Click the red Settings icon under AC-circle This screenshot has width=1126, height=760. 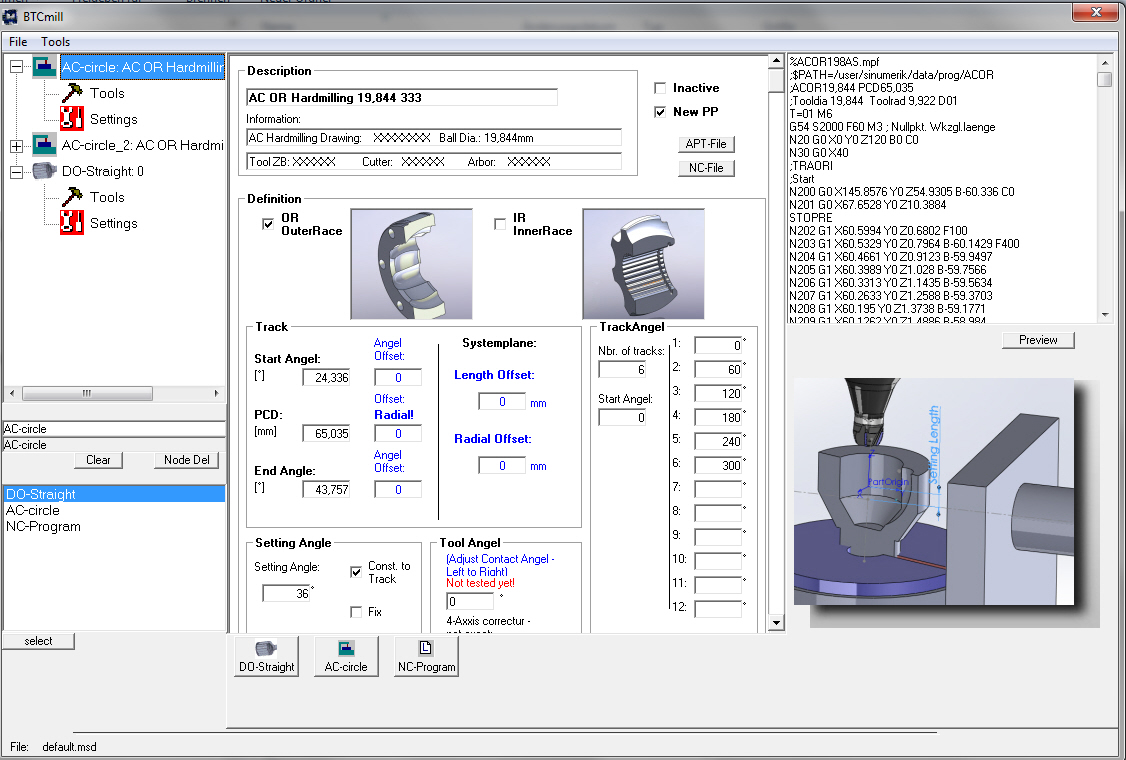(x=72, y=119)
